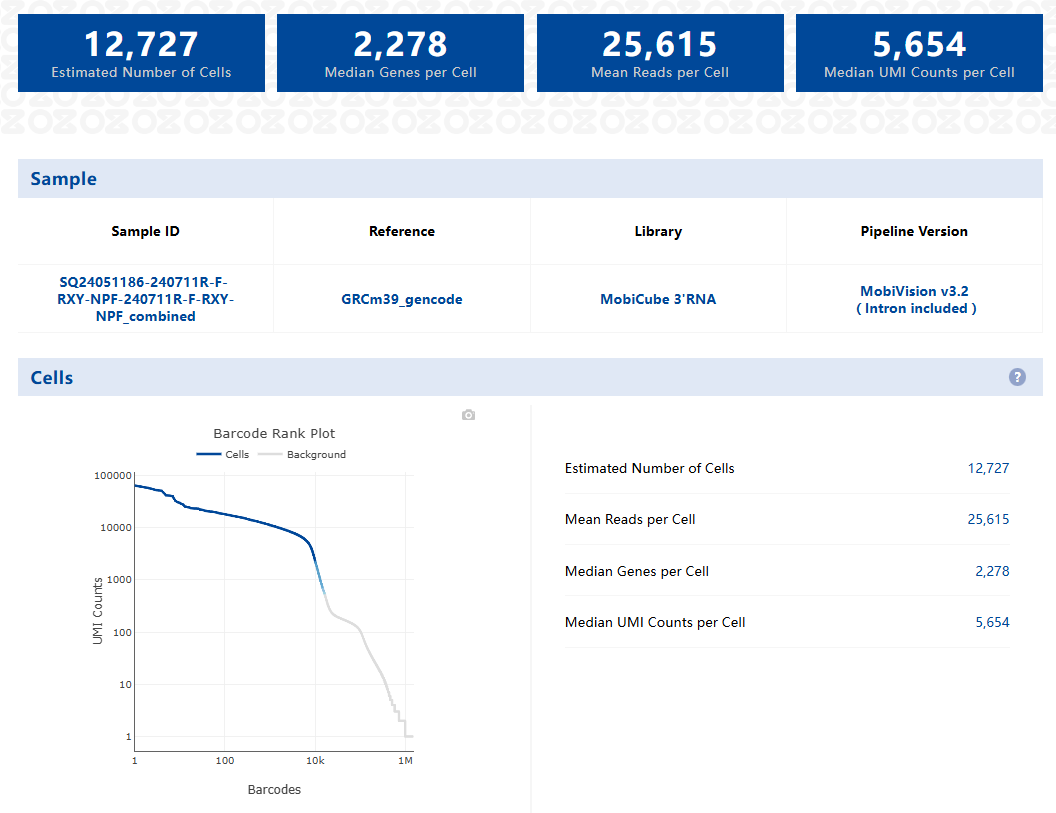This screenshot has height=813, width=1056.
Task: Click the MobiCube 3'RNA library value
Action: point(658,299)
